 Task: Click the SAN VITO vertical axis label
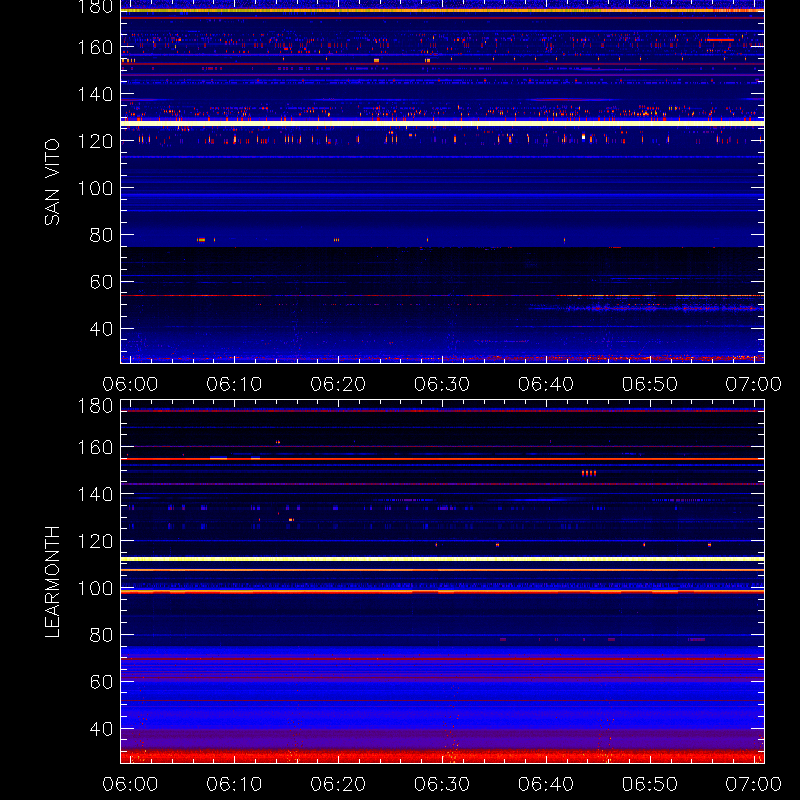tap(52, 182)
